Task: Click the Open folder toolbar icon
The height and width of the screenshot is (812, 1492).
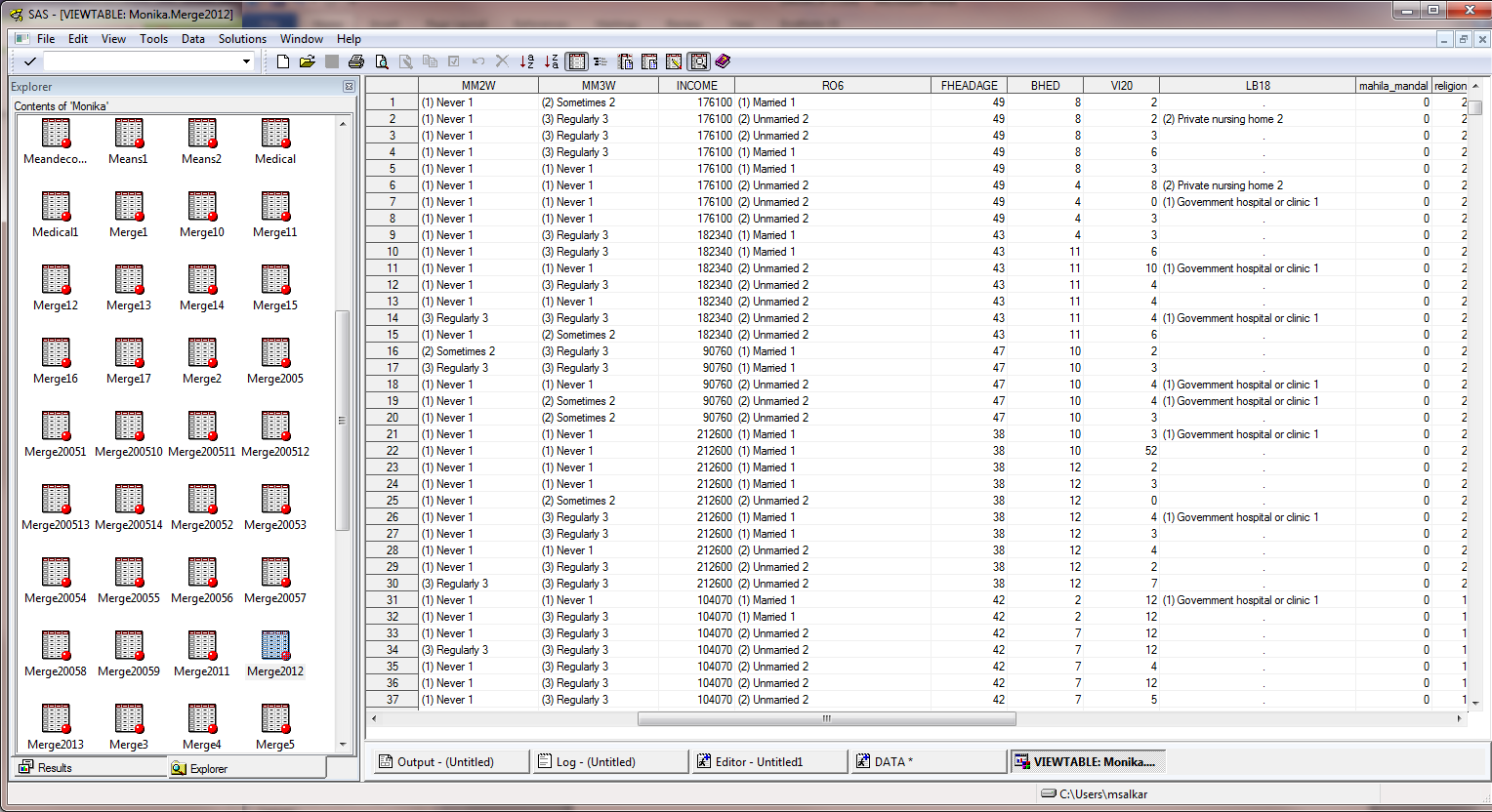Action: (308, 61)
